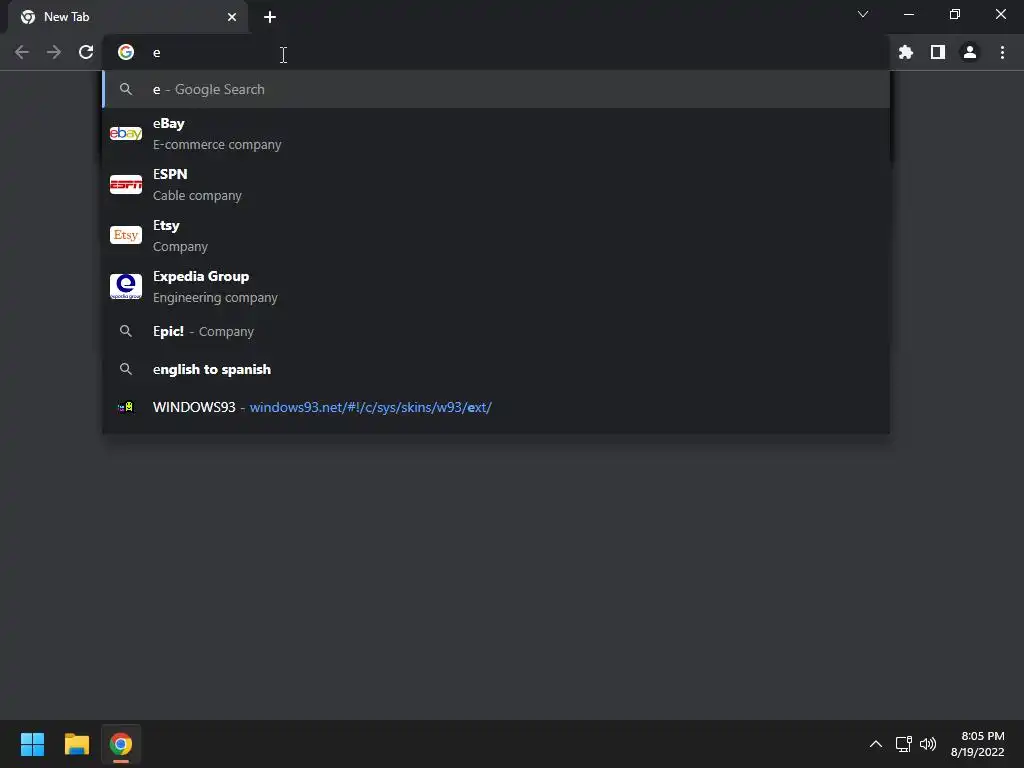Click the WINDOWS93 favicon
The image size is (1024, 768).
(x=126, y=407)
